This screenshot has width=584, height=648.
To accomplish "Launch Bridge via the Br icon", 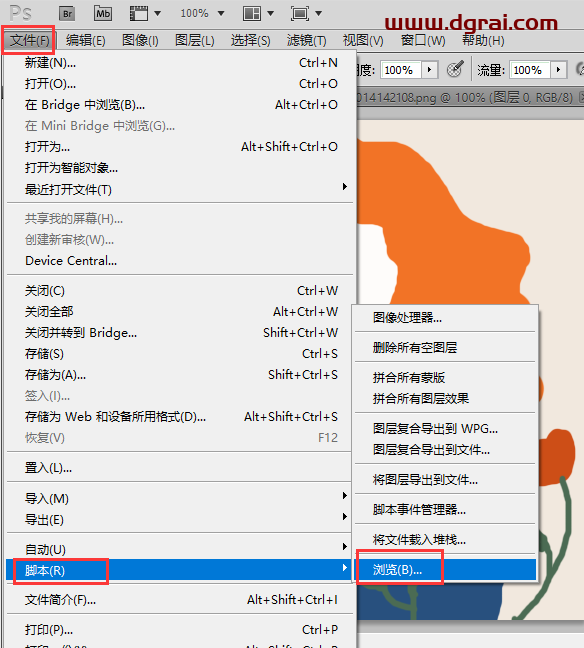I will (x=67, y=14).
